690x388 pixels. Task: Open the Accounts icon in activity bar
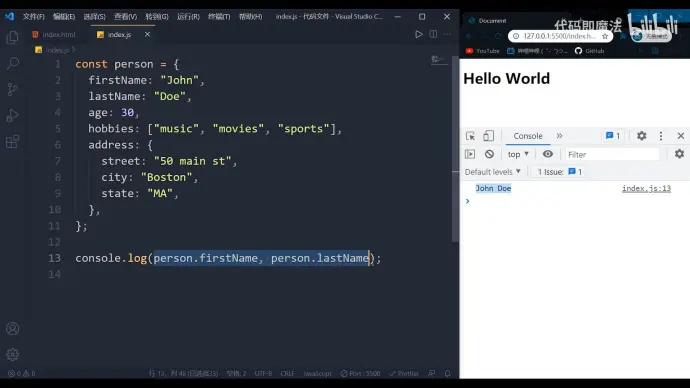[12, 328]
